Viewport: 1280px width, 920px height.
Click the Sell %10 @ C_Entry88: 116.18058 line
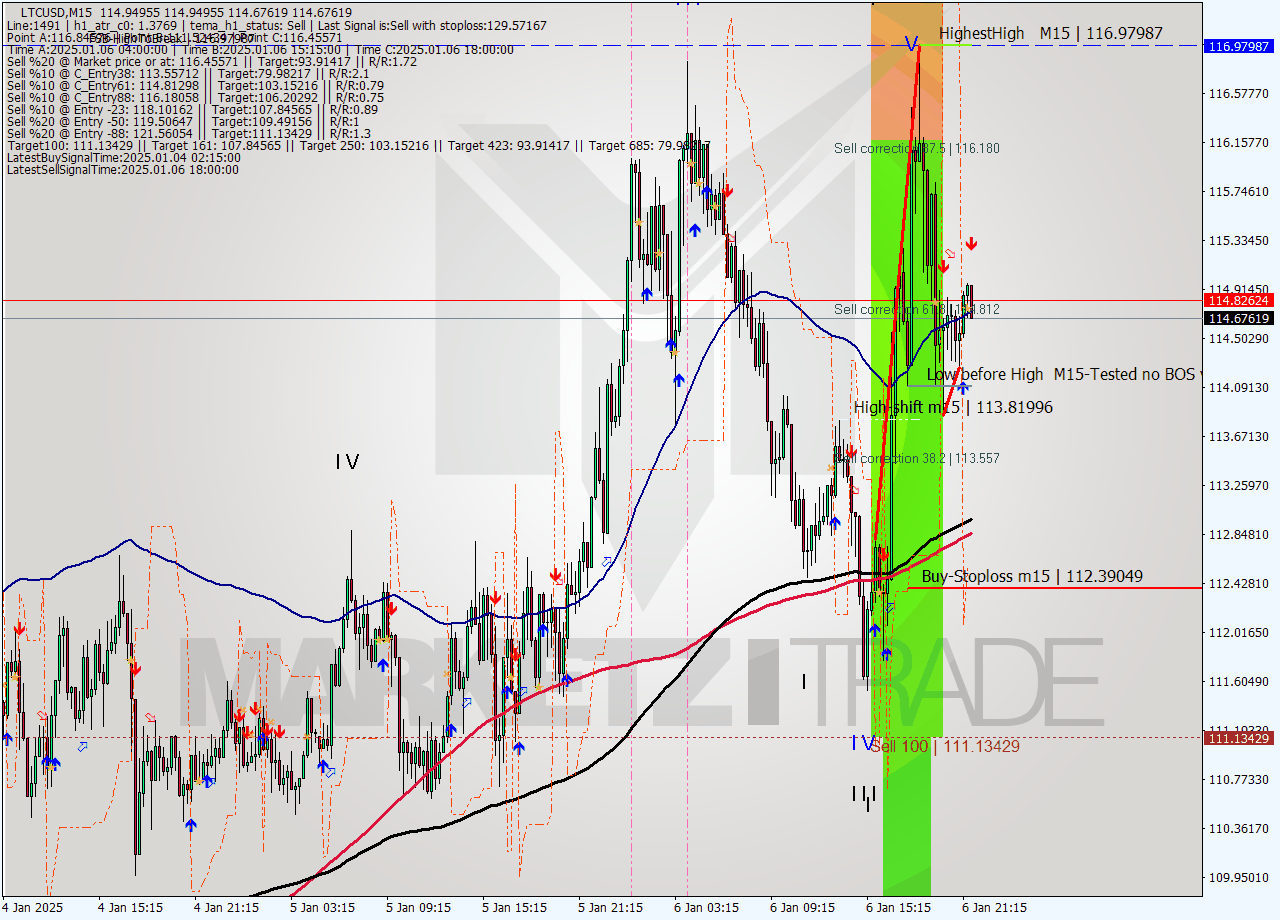(195, 98)
